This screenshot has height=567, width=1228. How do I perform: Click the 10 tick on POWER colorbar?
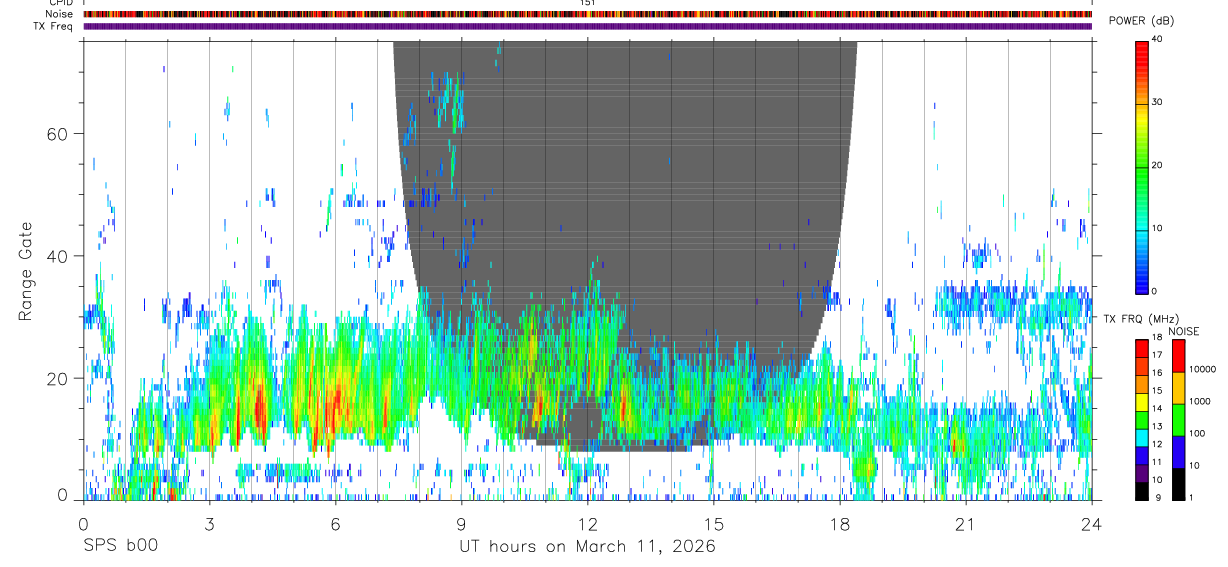[1159, 228]
